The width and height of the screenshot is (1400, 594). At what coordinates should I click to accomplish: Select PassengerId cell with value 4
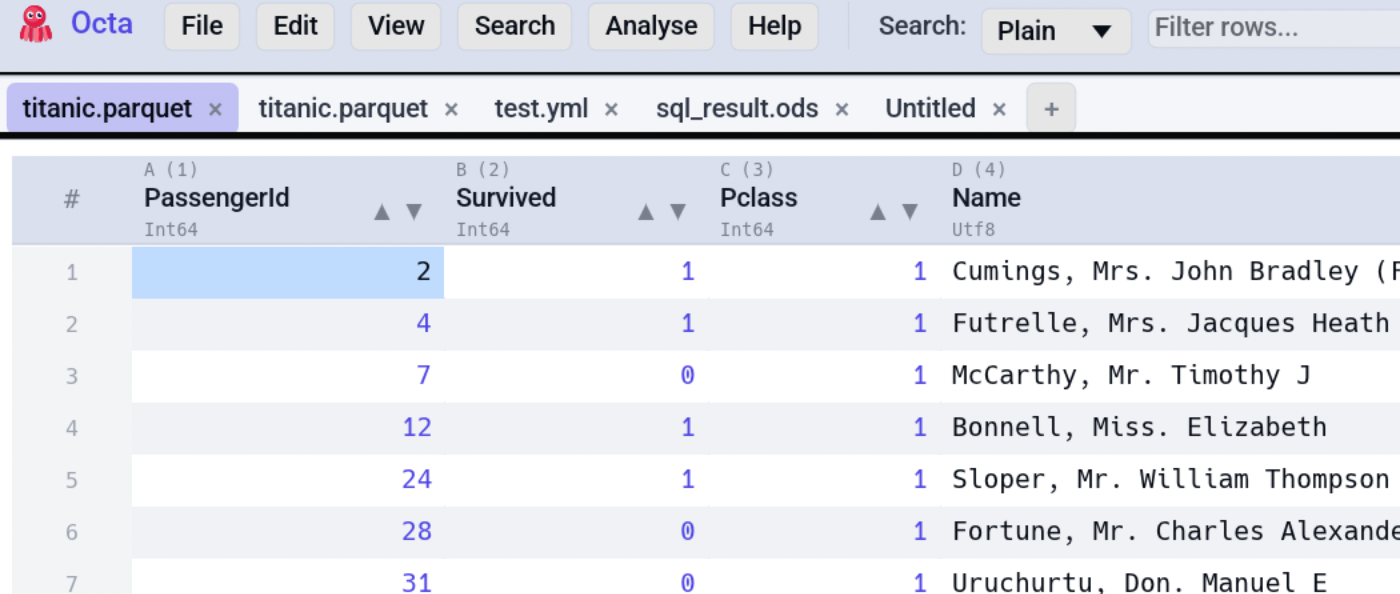tap(288, 324)
